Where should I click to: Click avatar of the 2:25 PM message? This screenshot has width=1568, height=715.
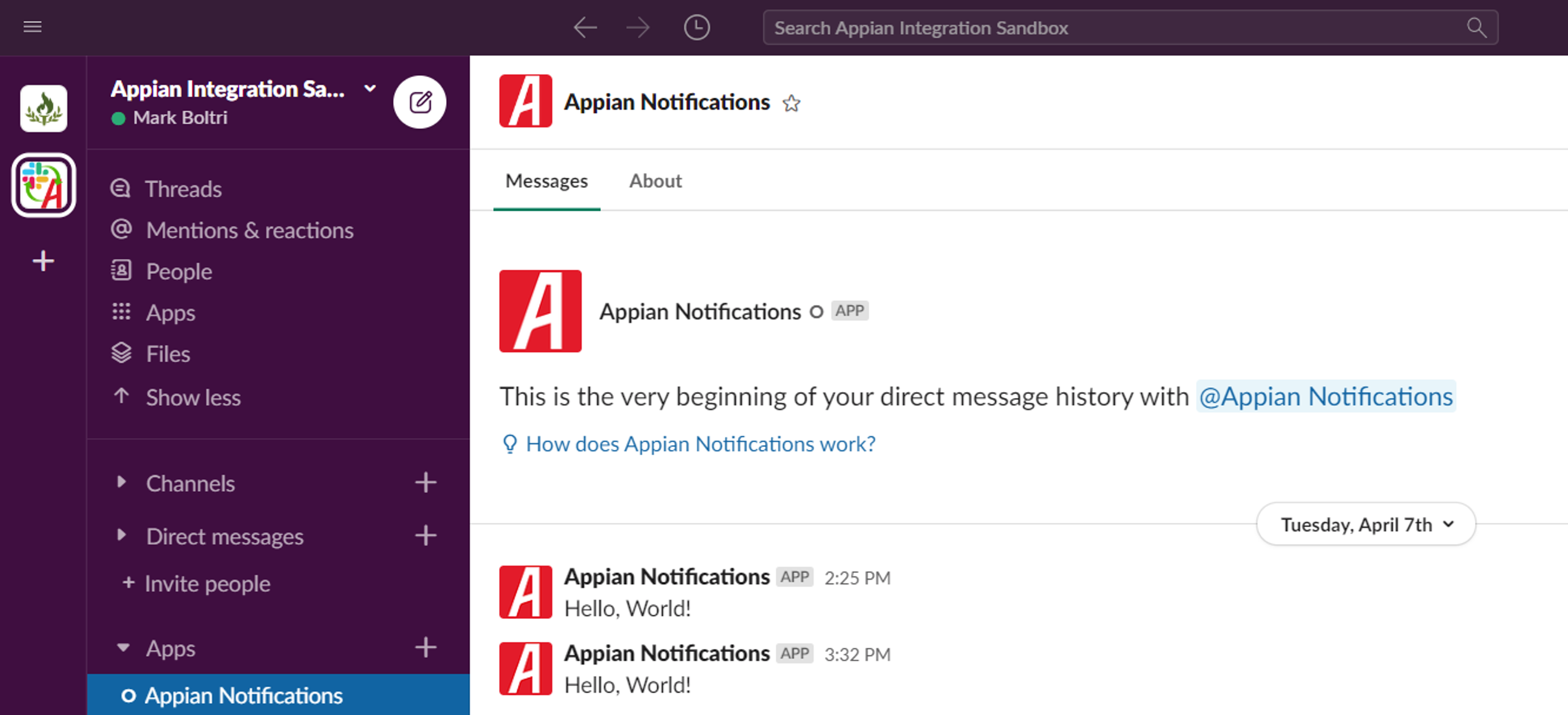coord(525,592)
